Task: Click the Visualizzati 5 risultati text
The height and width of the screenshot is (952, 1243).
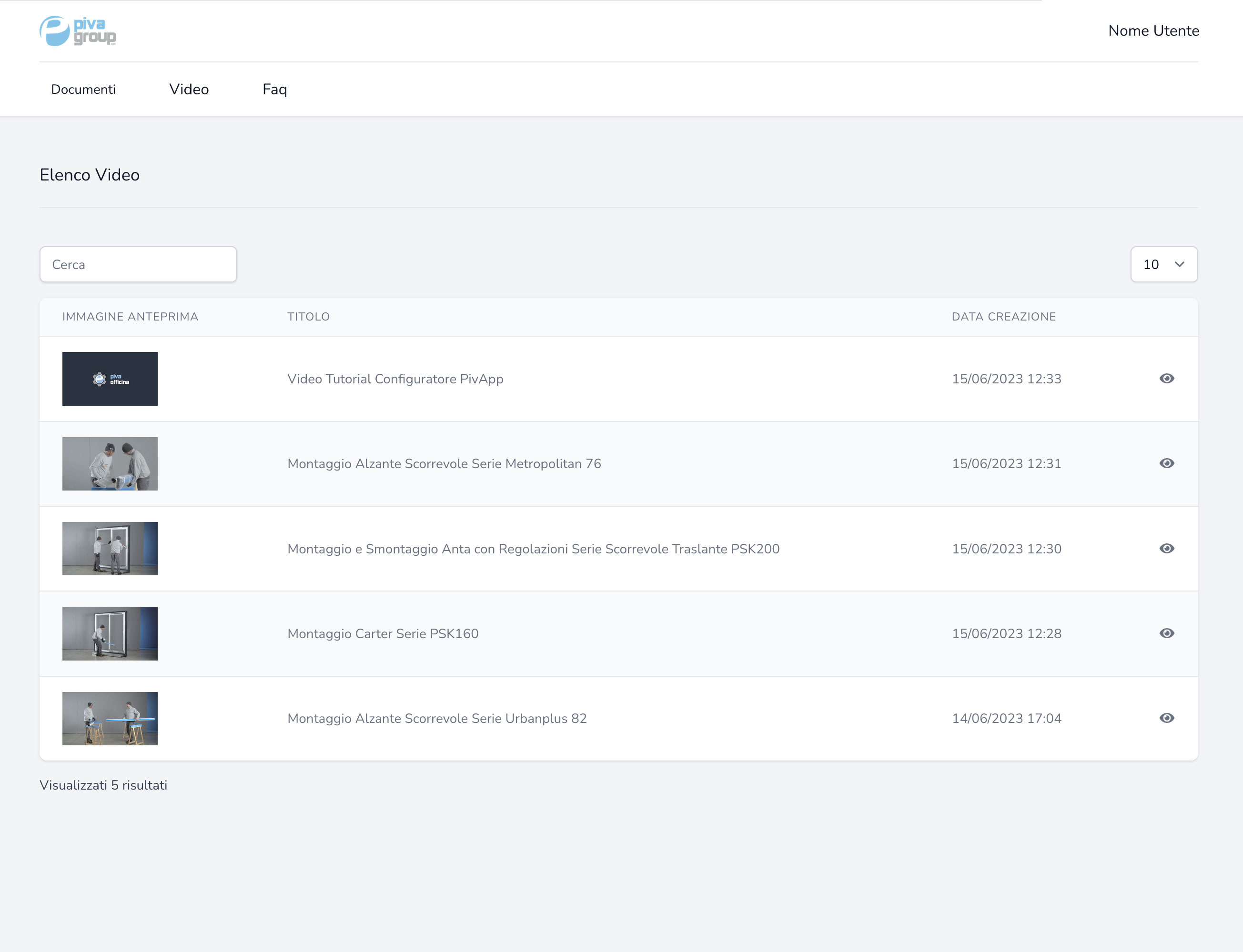Action: pos(103,785)
